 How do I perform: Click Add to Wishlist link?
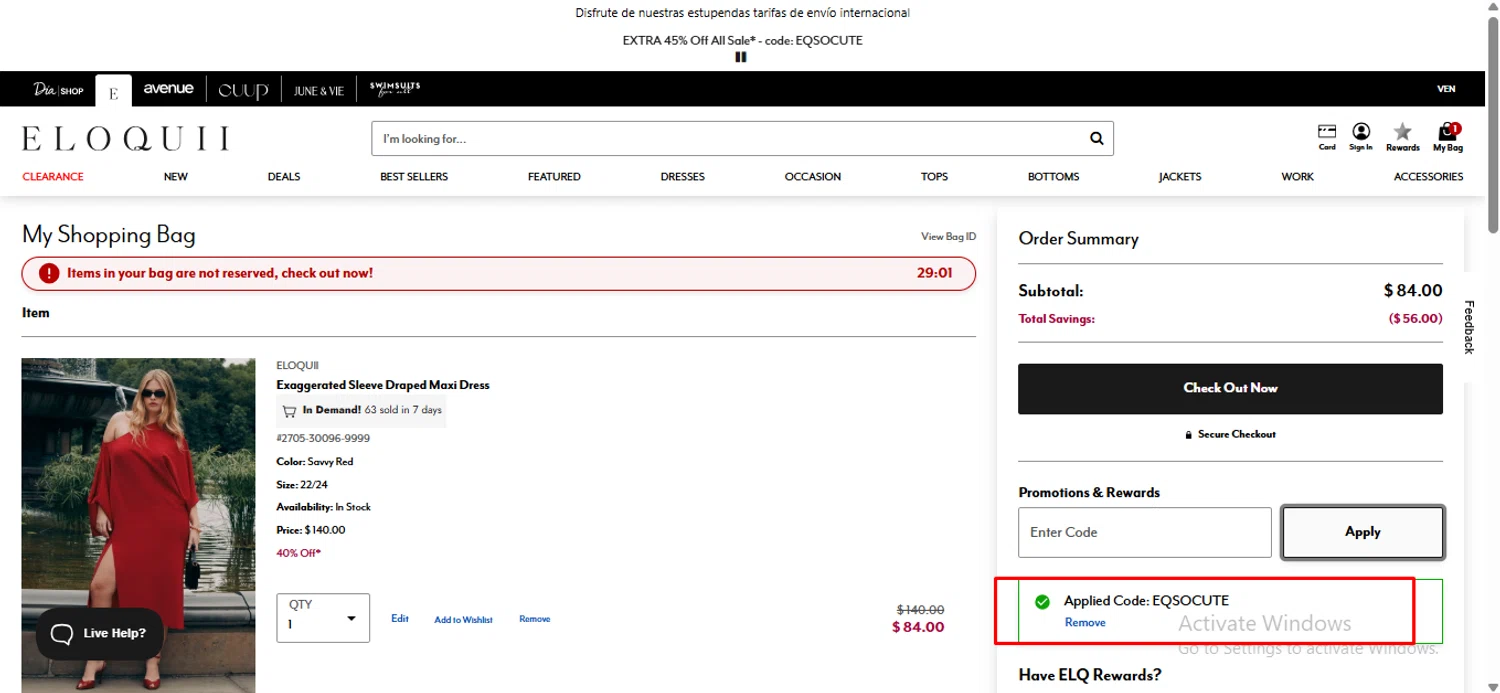[x=463, y=620]
